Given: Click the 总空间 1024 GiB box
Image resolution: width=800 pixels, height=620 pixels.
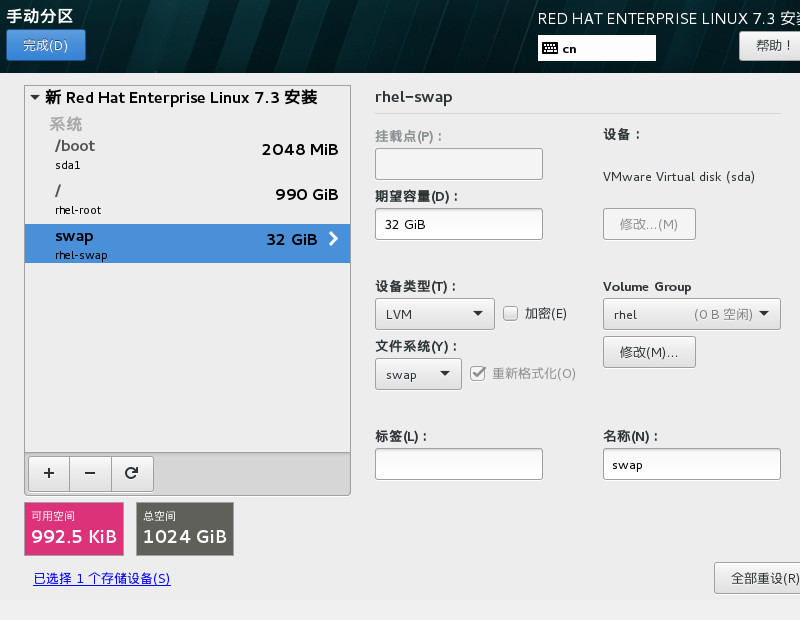Looking at the screenshot, I should point(185,529).
